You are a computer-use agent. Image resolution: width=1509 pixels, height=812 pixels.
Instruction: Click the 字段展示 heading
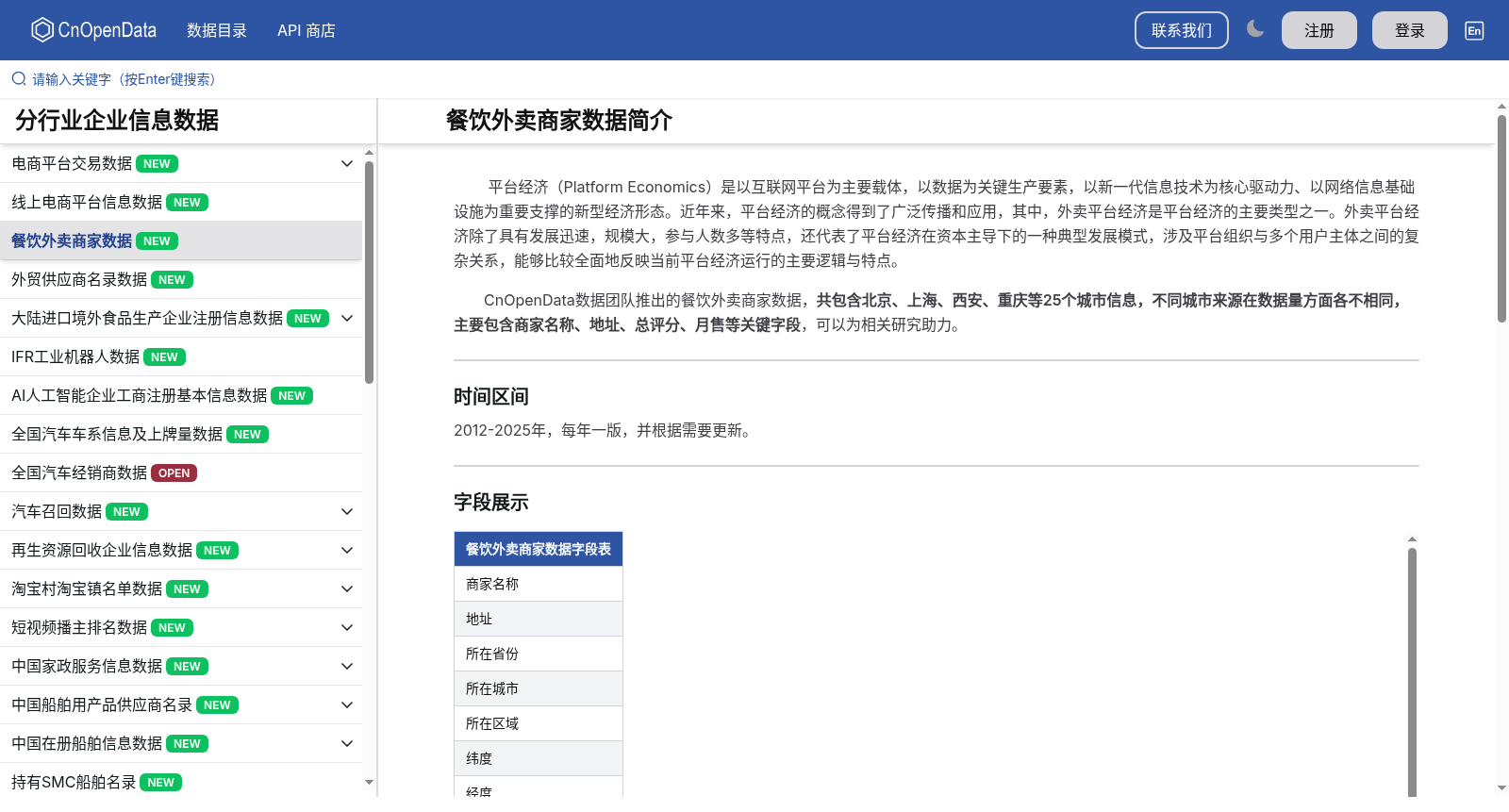[x=491, y=503]
